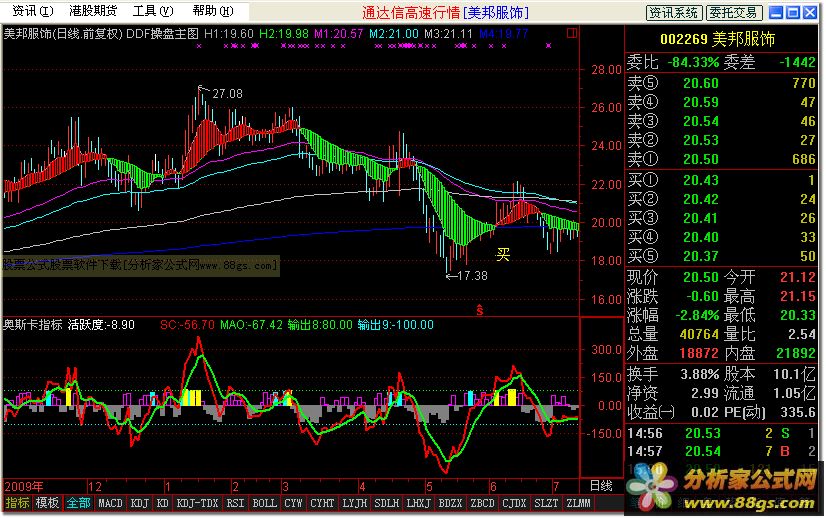Viewport: 826px width, 518px height.
Task: Switch to the ZBCD indicator
Action: (x=483, y=503)
